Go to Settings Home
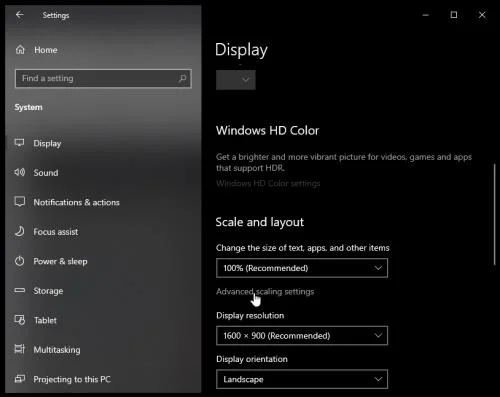This screenshot has height=397, width=500. point(103,50)
